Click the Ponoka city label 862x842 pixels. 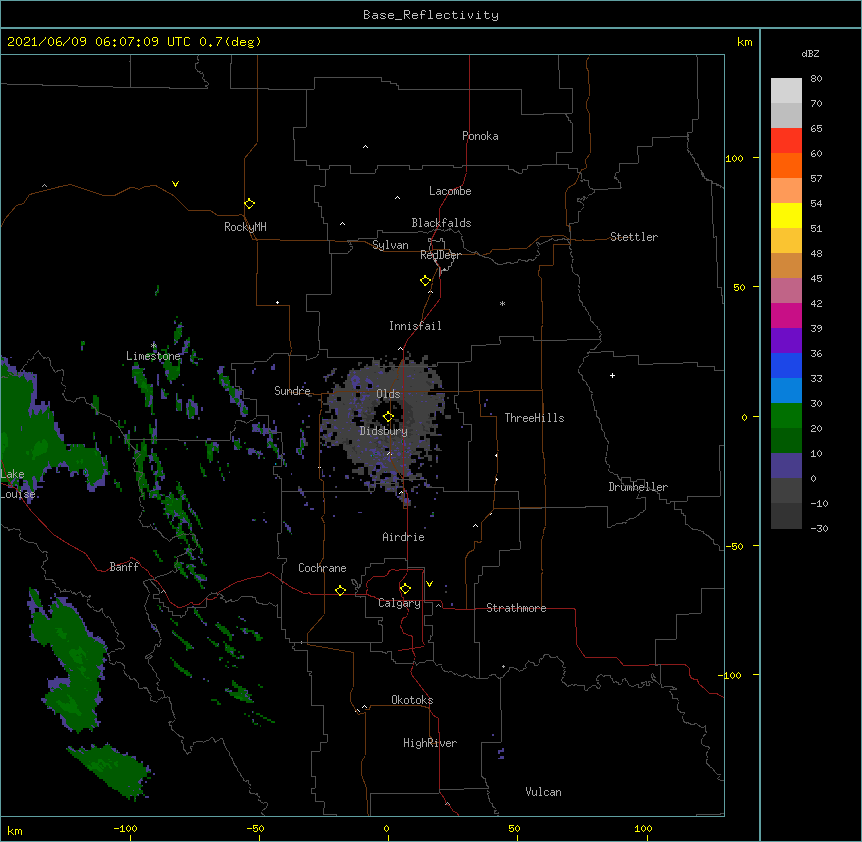click(x=480, y=136)
